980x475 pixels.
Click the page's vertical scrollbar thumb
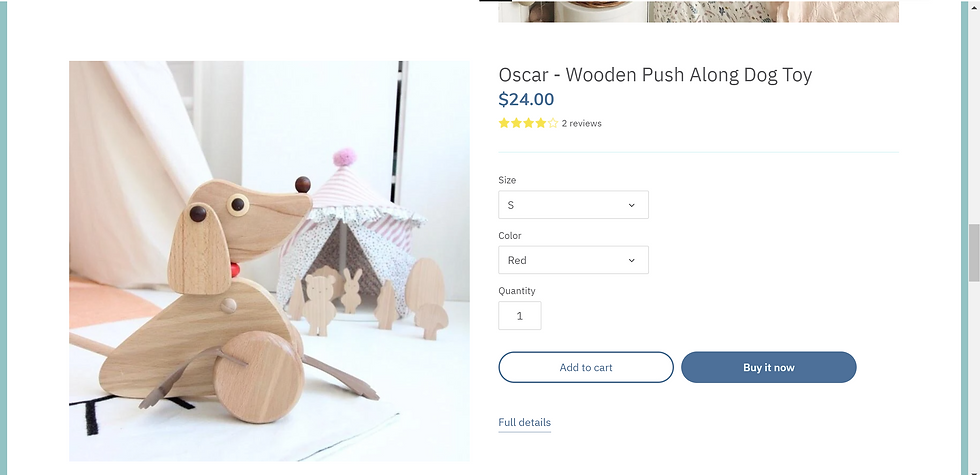coord(974,252)
